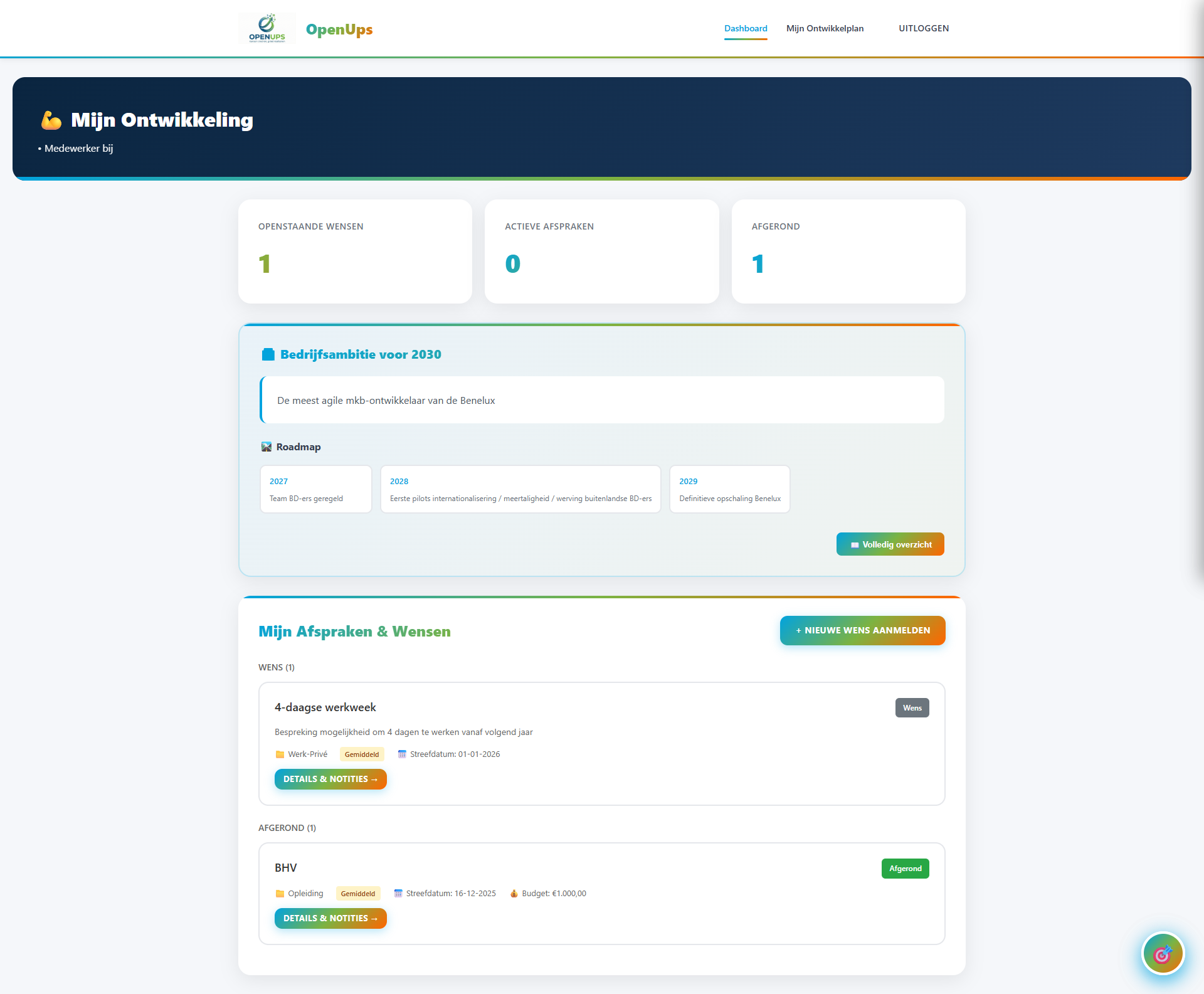Click UITLOGGEN to log out

coord(923,28)
